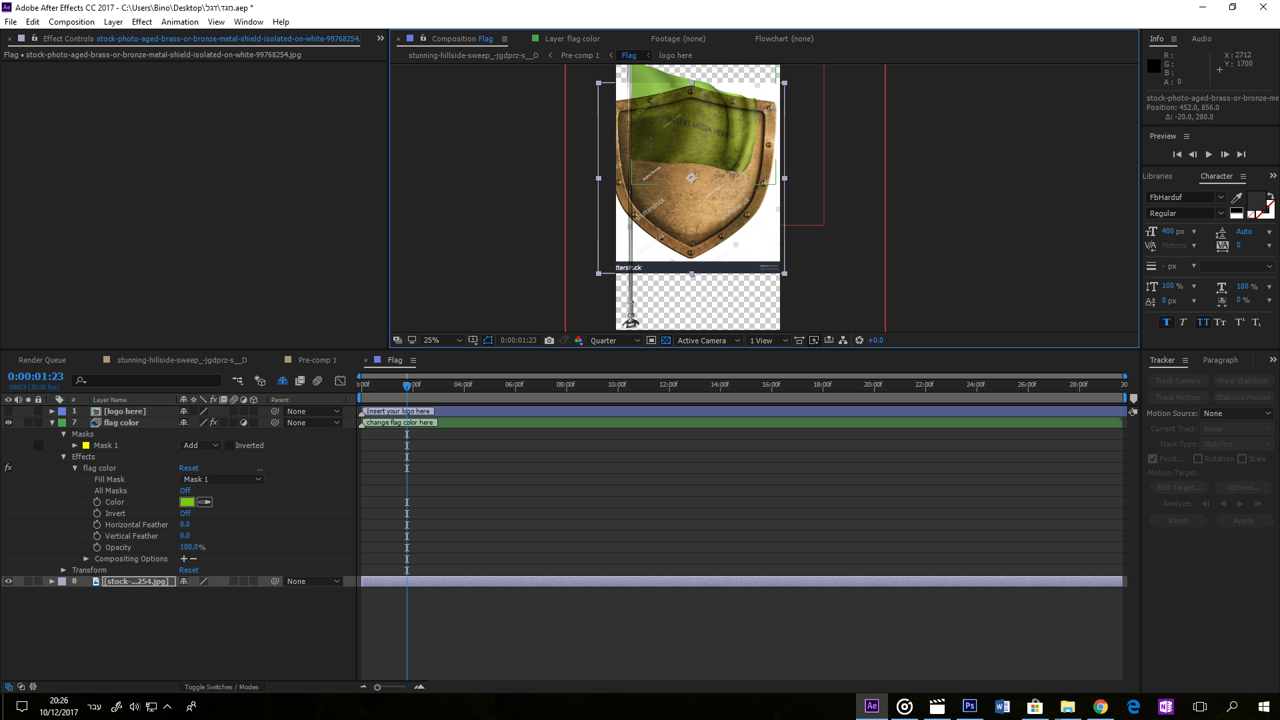Take a snapshot with the camera icon
This screenshot has width=1280, height=720.
(x=549, y=340)
